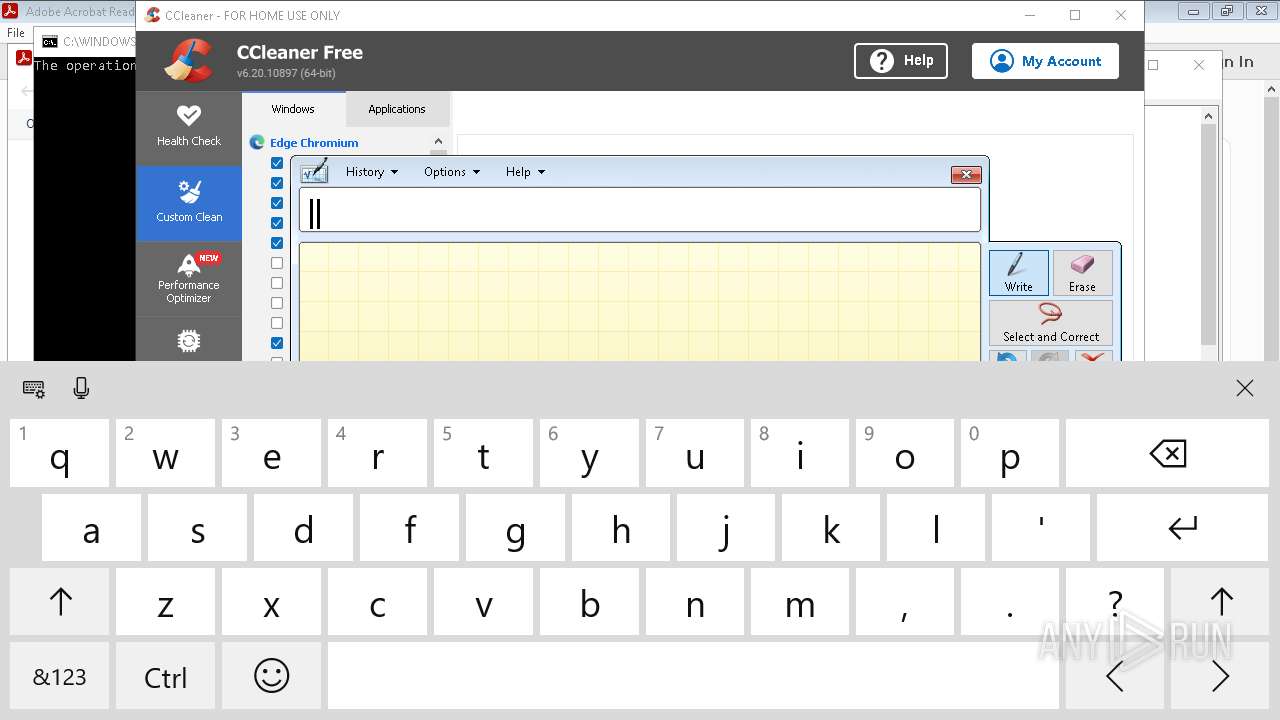Open the Math Input Panel Help dropdown

click(525, 172)
